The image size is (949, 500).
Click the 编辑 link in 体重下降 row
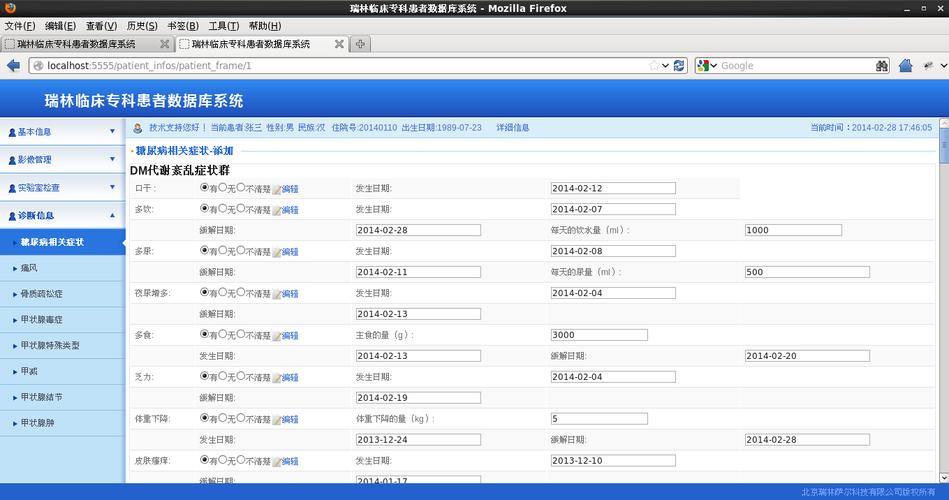[290, 419]
